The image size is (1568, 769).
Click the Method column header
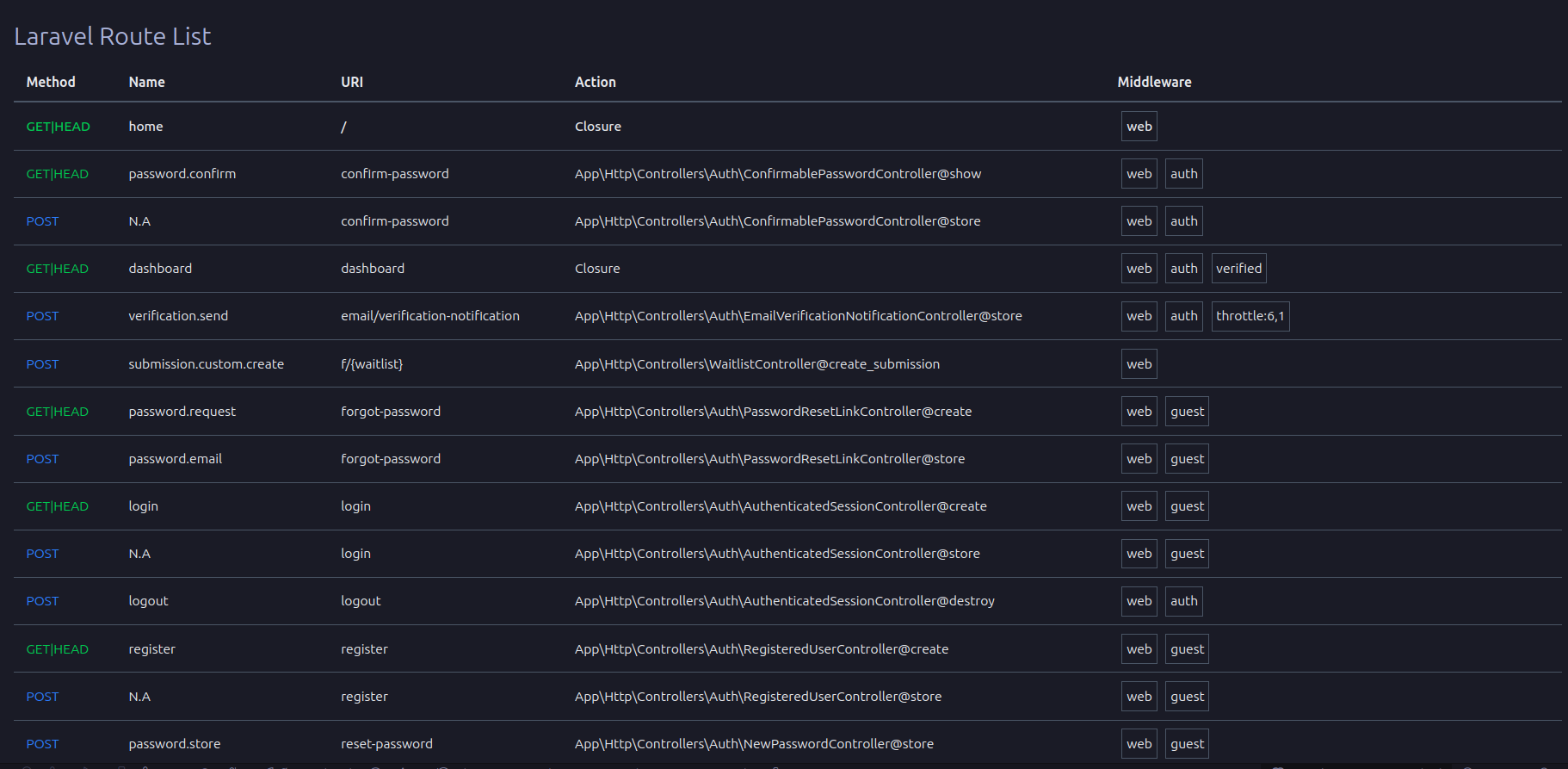tap(51, 82)
